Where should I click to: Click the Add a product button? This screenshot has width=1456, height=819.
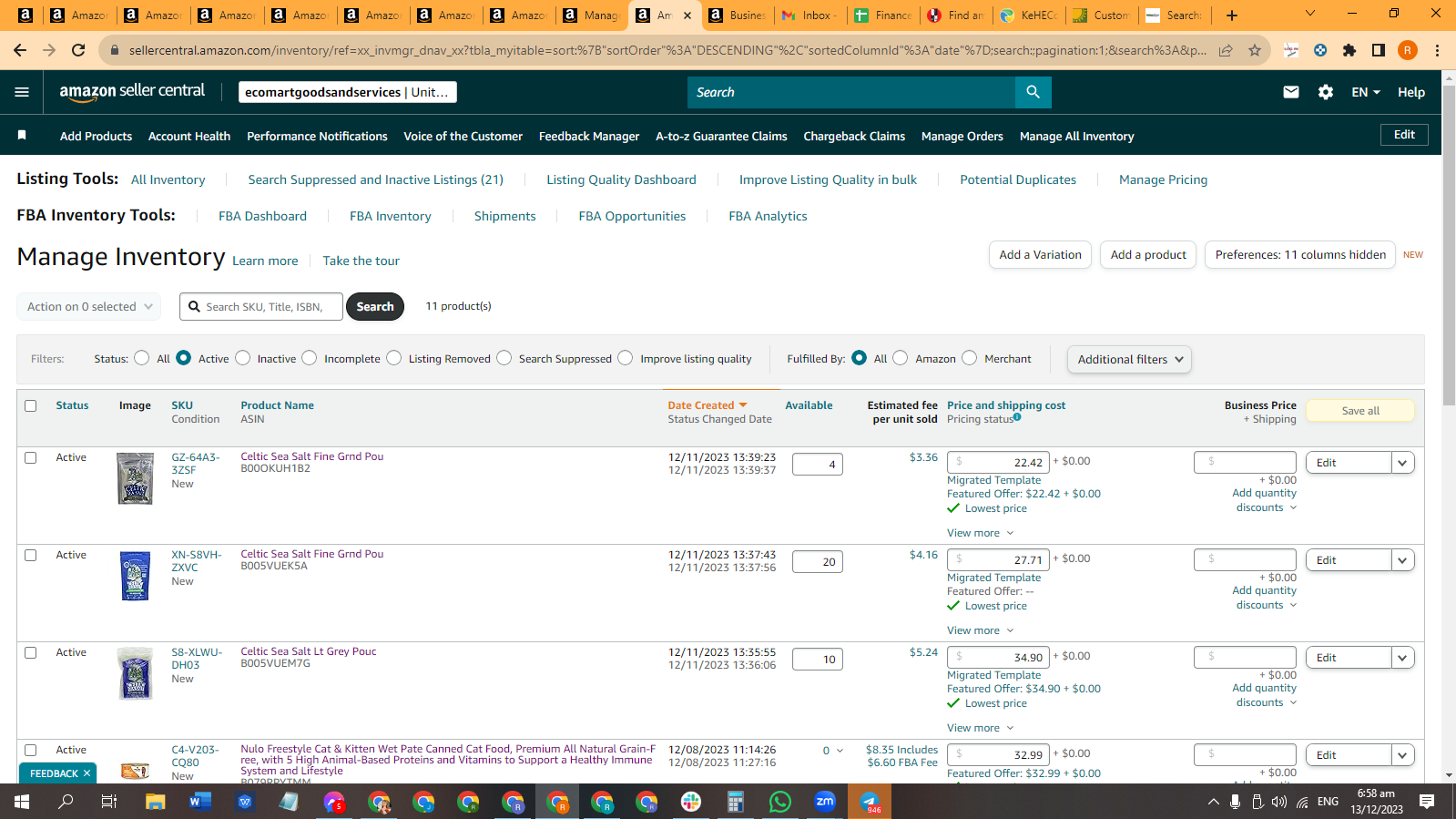coord(1148,255)
